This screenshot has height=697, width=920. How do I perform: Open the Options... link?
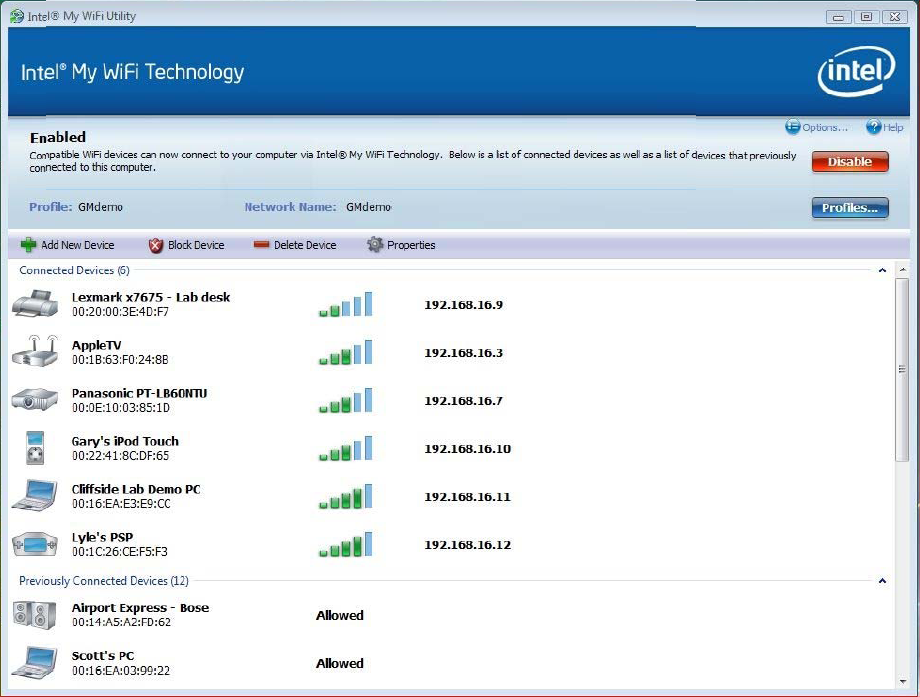point(825,127)
